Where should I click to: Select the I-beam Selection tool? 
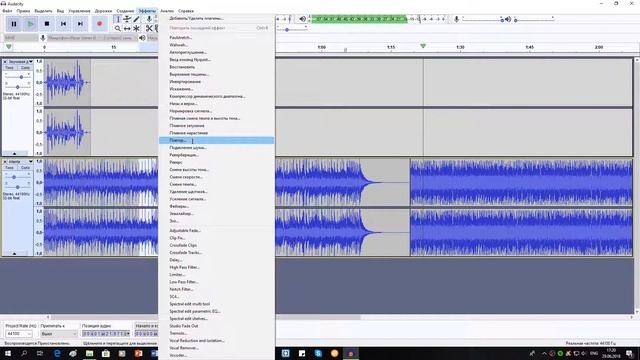click(118, 19)
